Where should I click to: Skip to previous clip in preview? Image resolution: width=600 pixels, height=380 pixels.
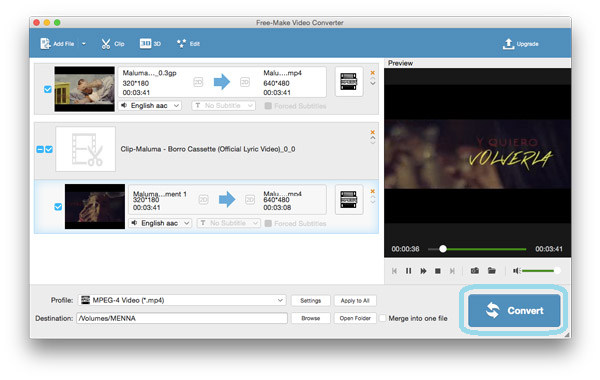(394, 271)
